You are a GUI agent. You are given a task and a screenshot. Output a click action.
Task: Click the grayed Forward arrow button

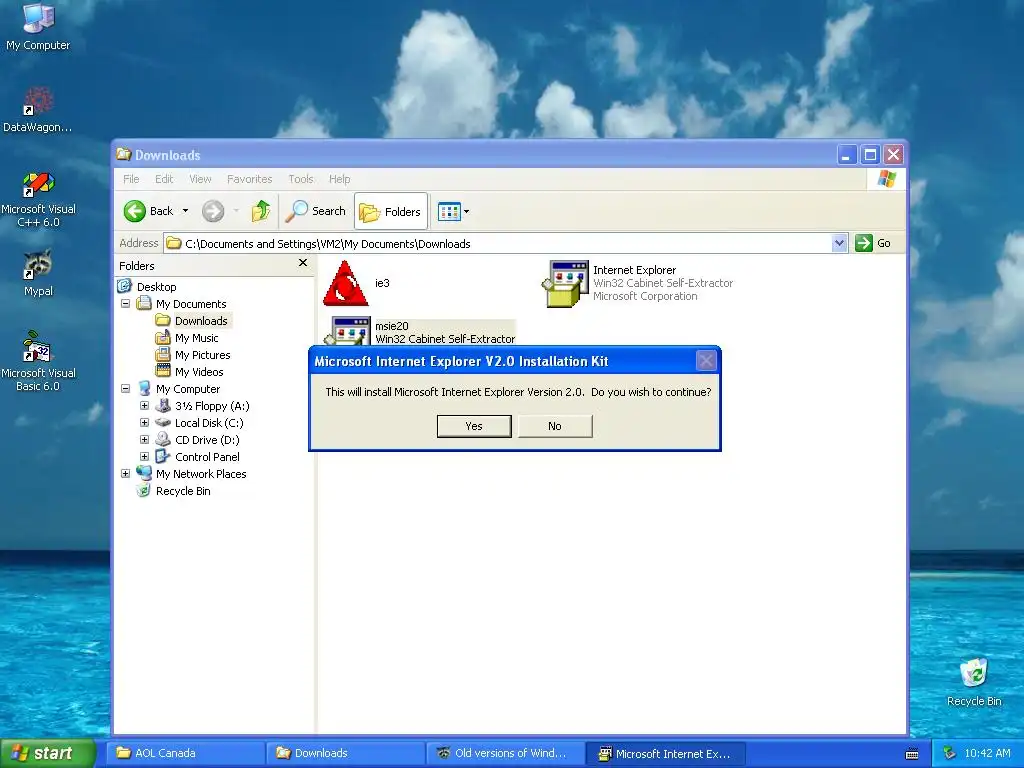(x=213, y=211)
